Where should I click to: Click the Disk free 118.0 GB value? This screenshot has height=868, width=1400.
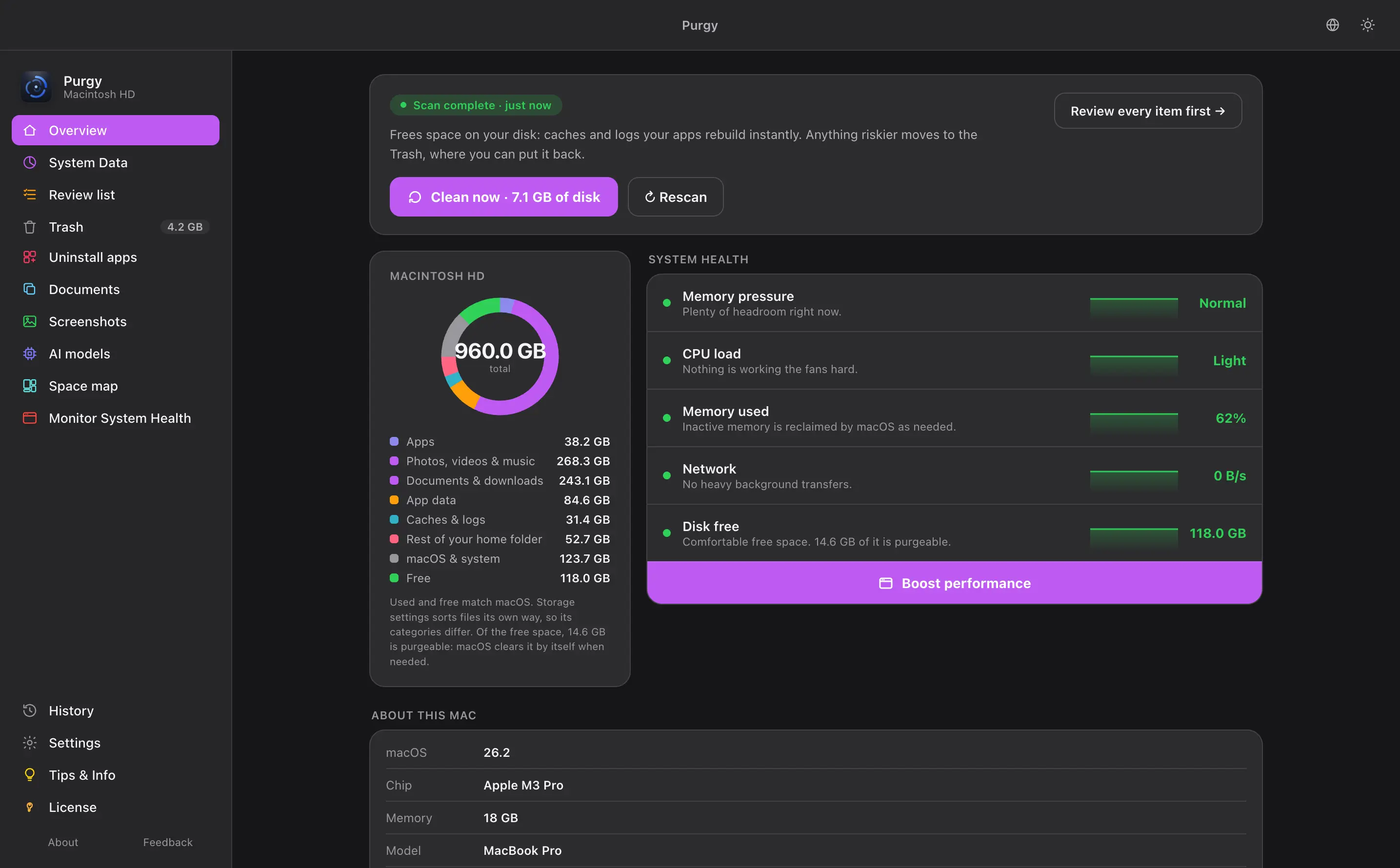(1218, 533)
